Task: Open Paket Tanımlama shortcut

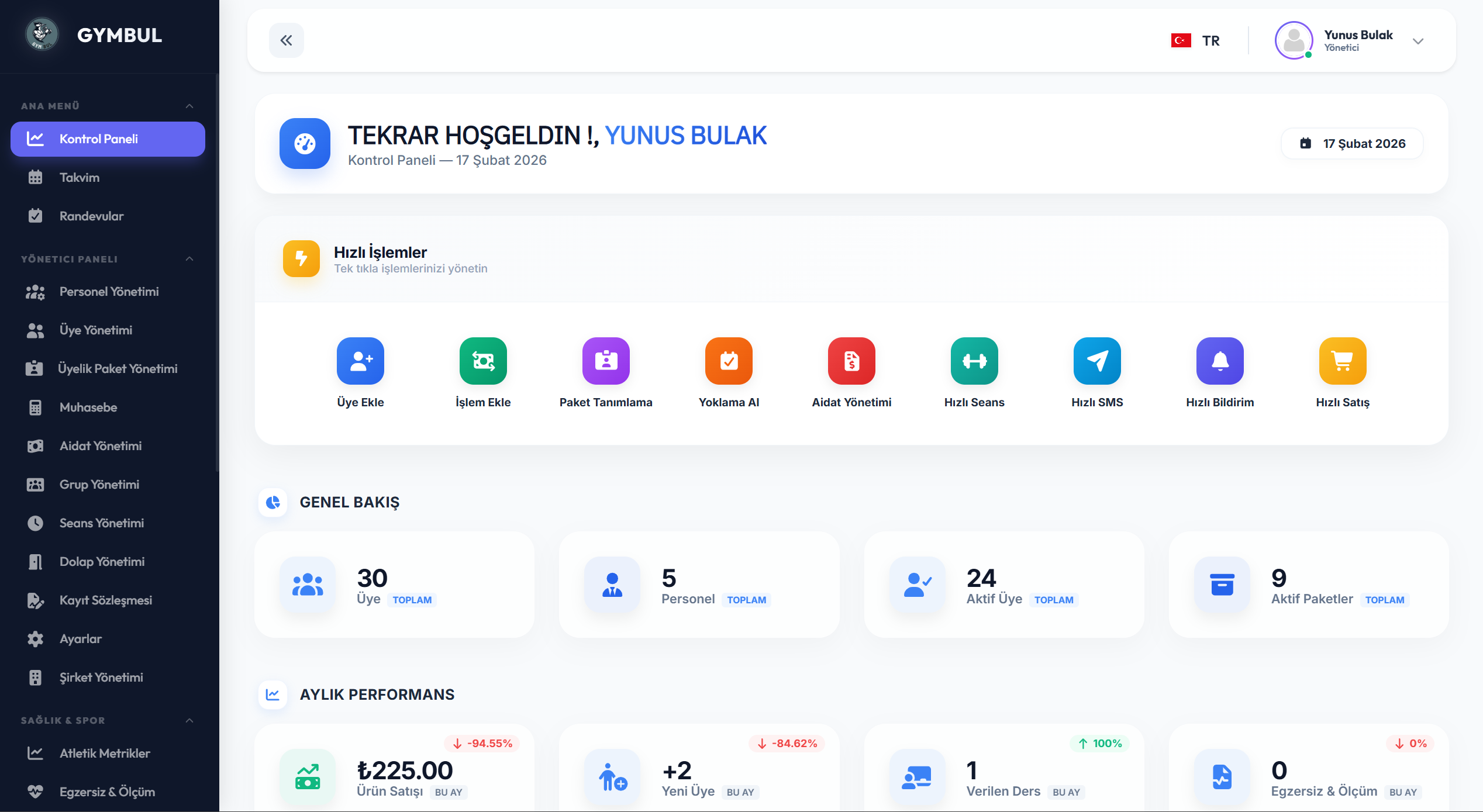Action: [605, 371]
